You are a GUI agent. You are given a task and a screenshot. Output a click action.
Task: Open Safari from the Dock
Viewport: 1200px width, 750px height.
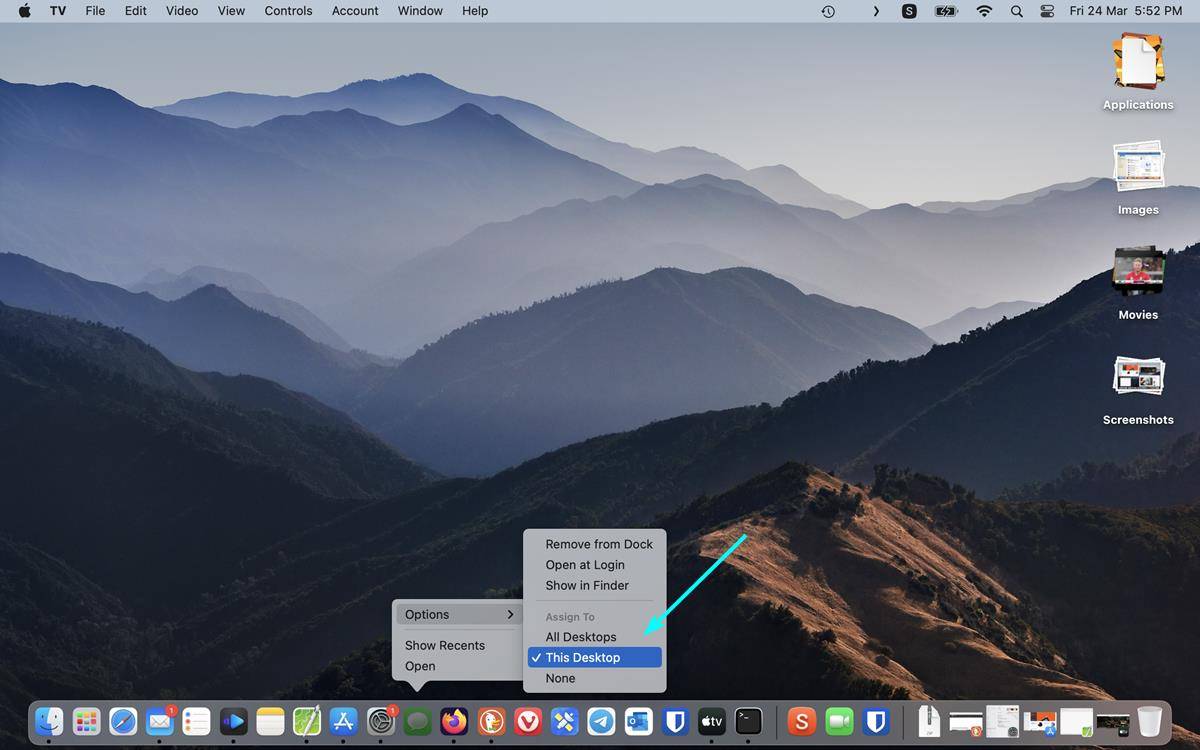(x=123, y=721)
